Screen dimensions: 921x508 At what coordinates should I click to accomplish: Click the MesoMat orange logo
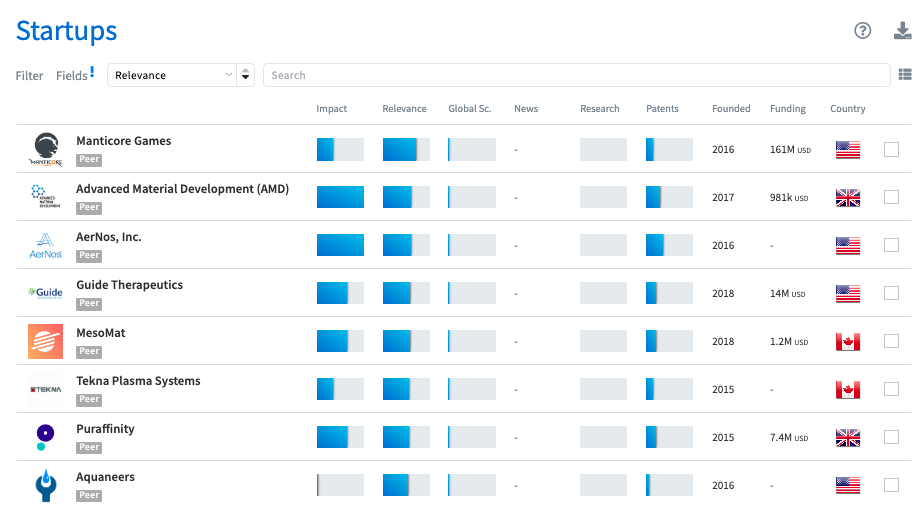(46, 341)
